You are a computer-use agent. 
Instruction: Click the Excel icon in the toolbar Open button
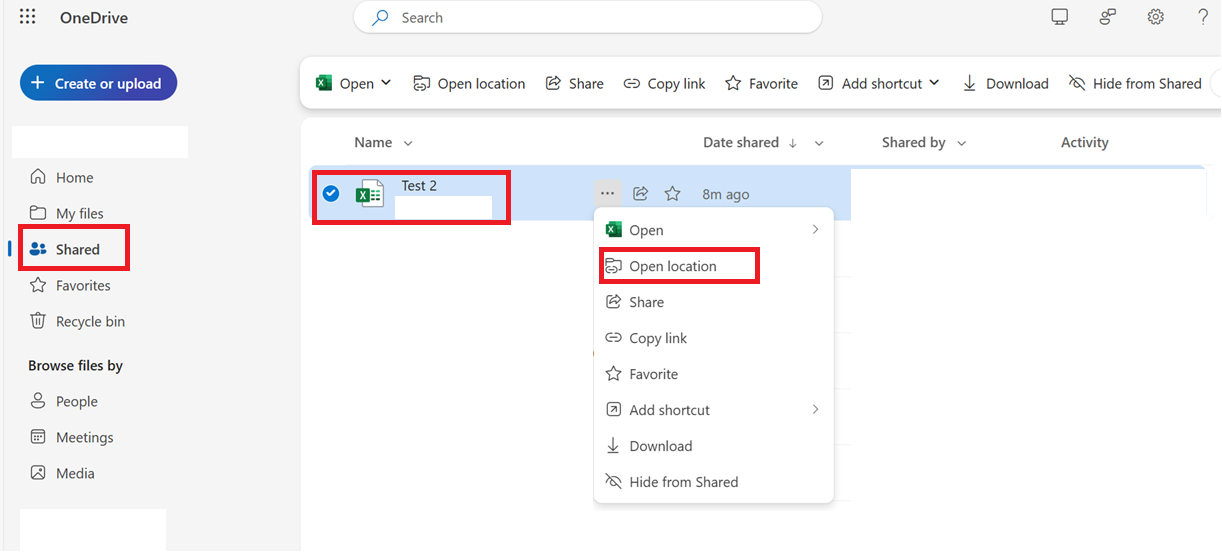click(x=324, y=83)
